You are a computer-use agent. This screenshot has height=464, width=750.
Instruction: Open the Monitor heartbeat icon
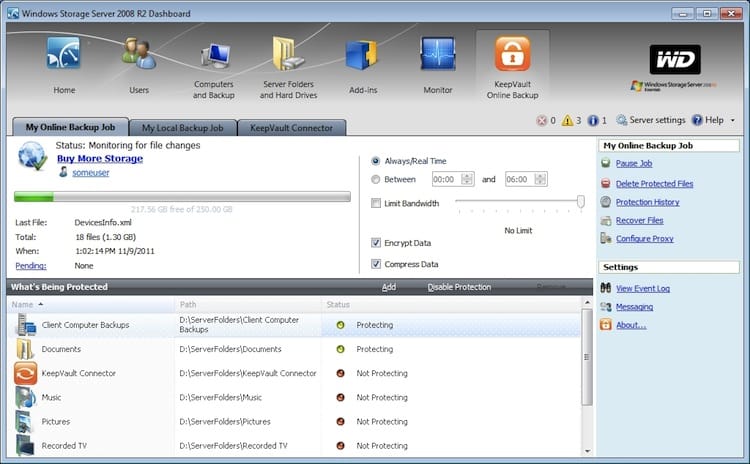[438, 54]
